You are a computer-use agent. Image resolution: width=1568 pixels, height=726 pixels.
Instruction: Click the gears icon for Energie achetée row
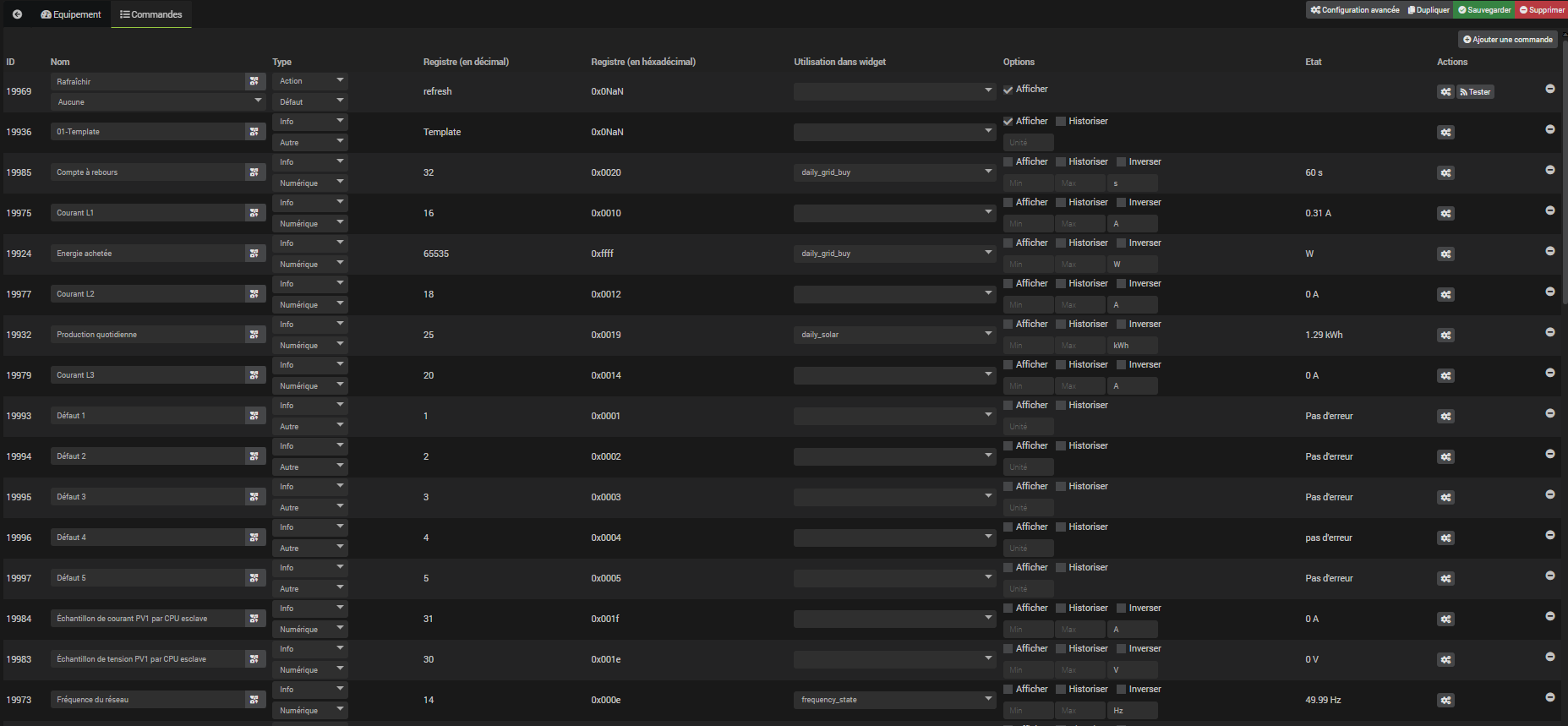(1445, 254)
